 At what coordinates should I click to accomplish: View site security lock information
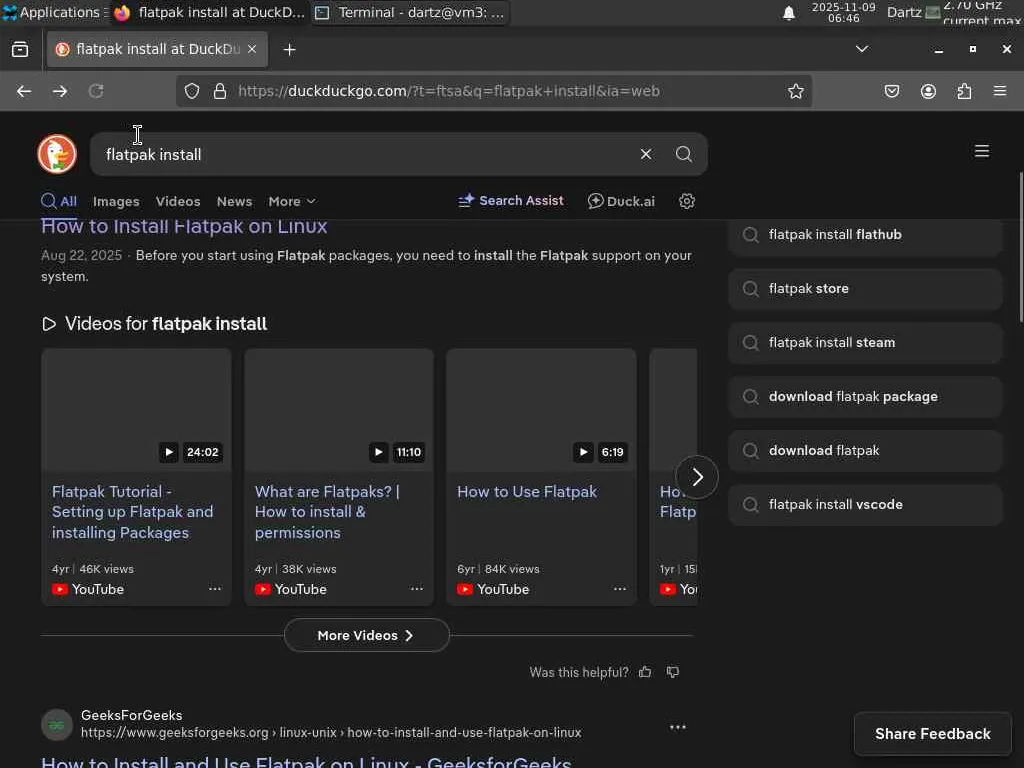click(x=220, y=91)
